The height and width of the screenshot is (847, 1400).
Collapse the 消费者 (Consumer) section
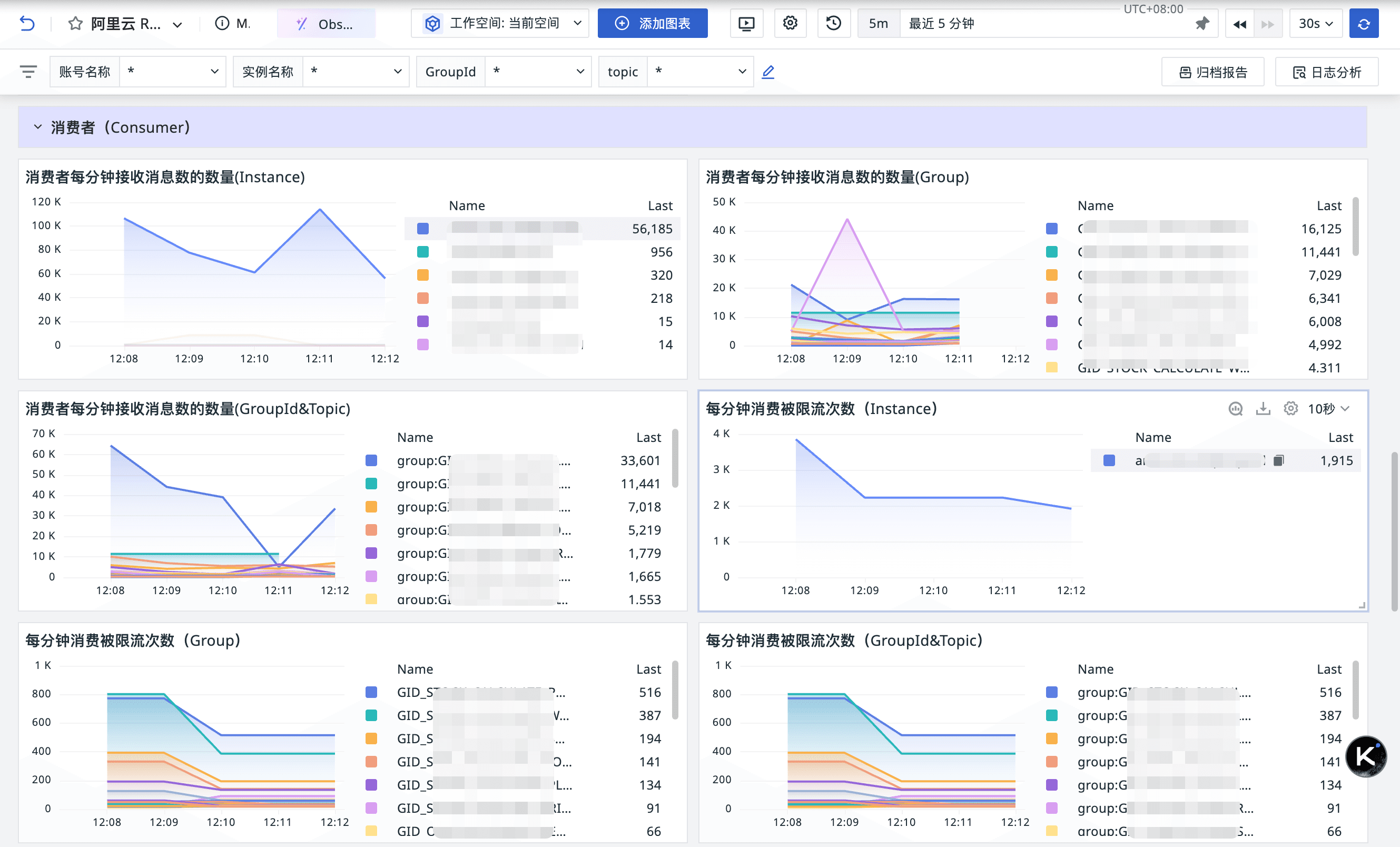click(x=37, y=127)
